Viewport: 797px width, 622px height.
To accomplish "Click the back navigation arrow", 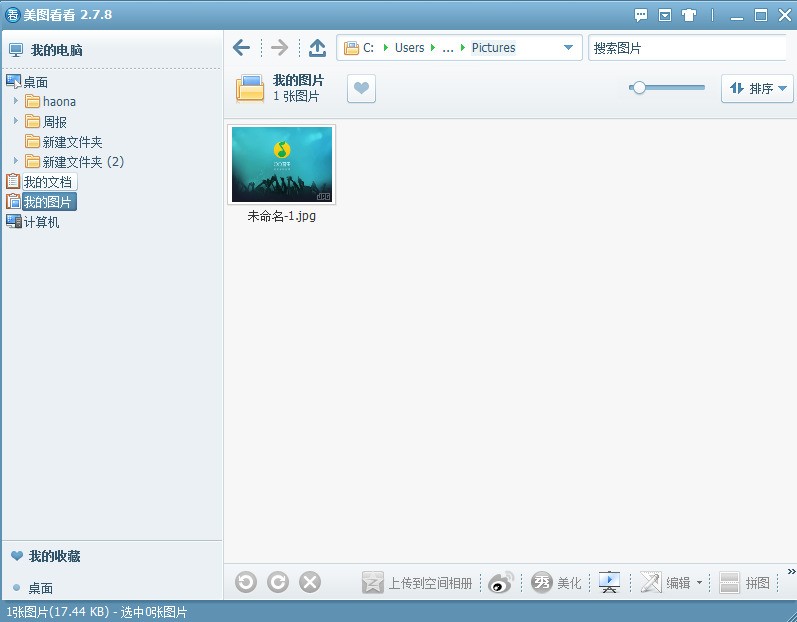I will pos(241,48).
